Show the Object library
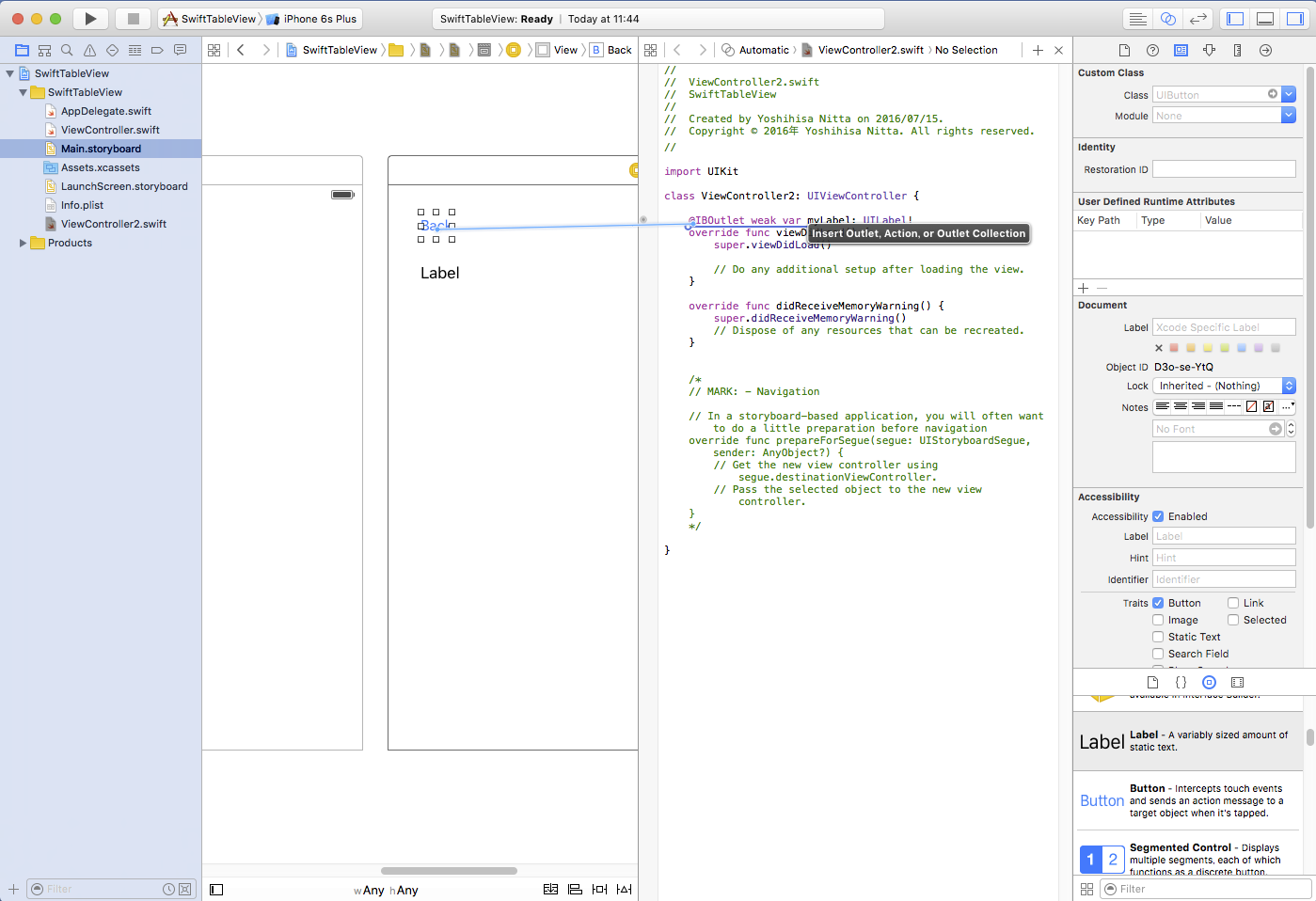 pos(1209,682)
